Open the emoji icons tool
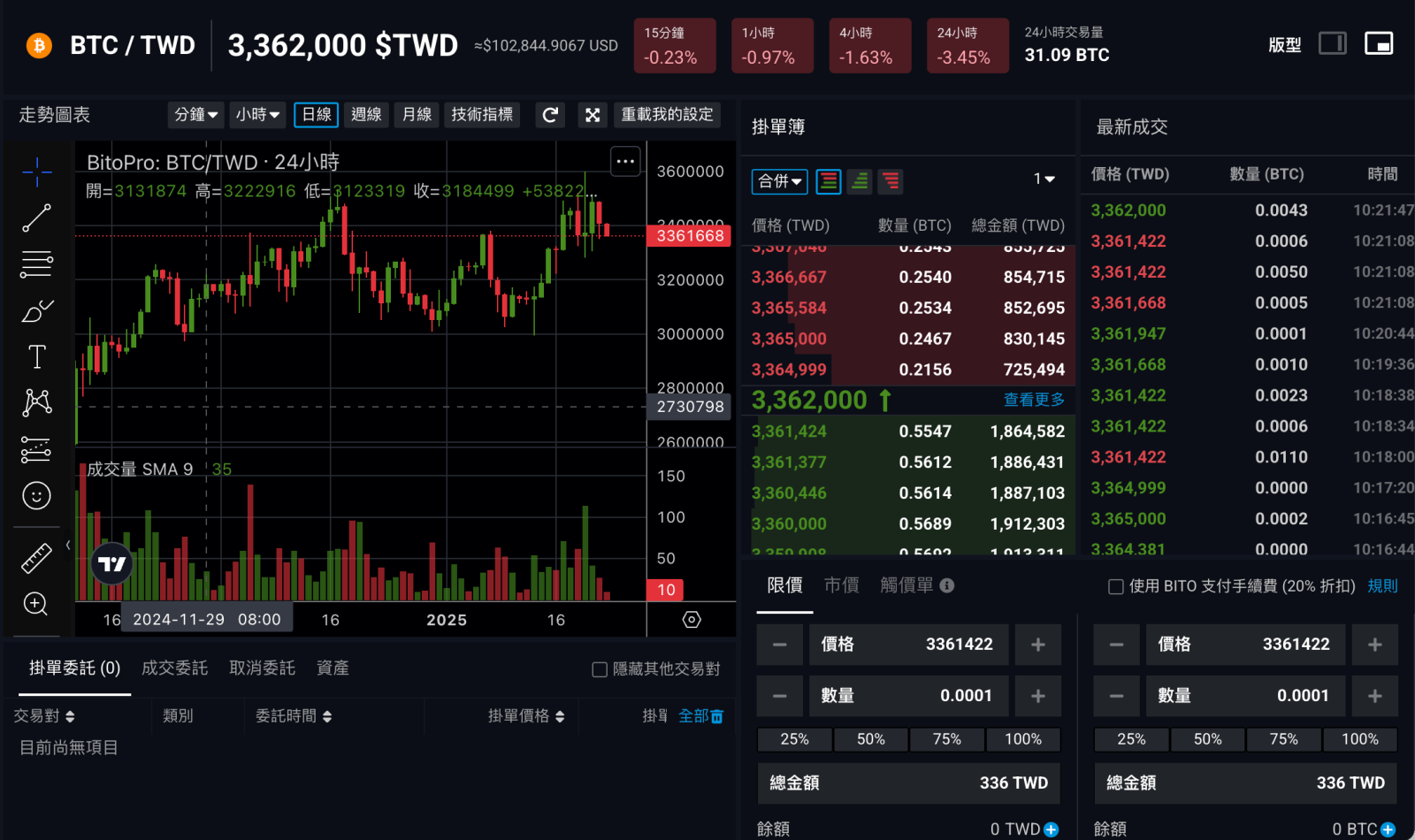 click(36, 496)
